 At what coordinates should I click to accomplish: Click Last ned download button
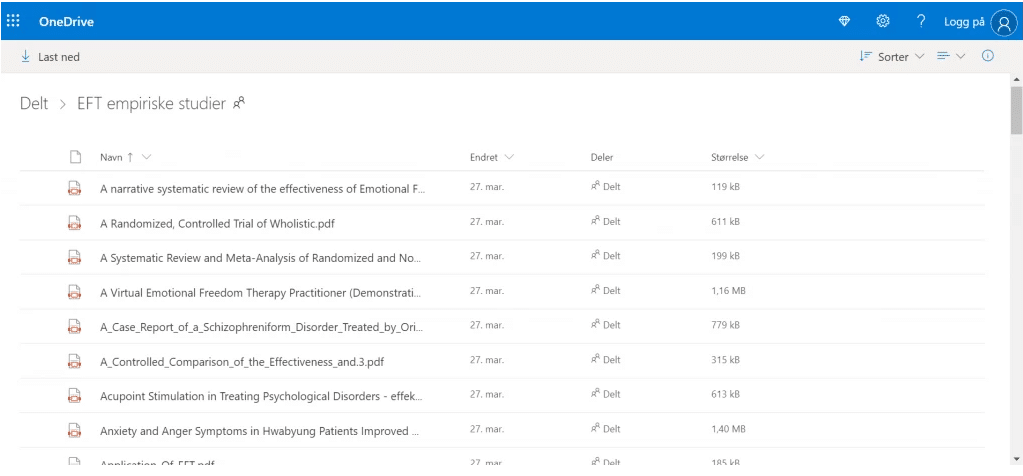coord(50,57)
